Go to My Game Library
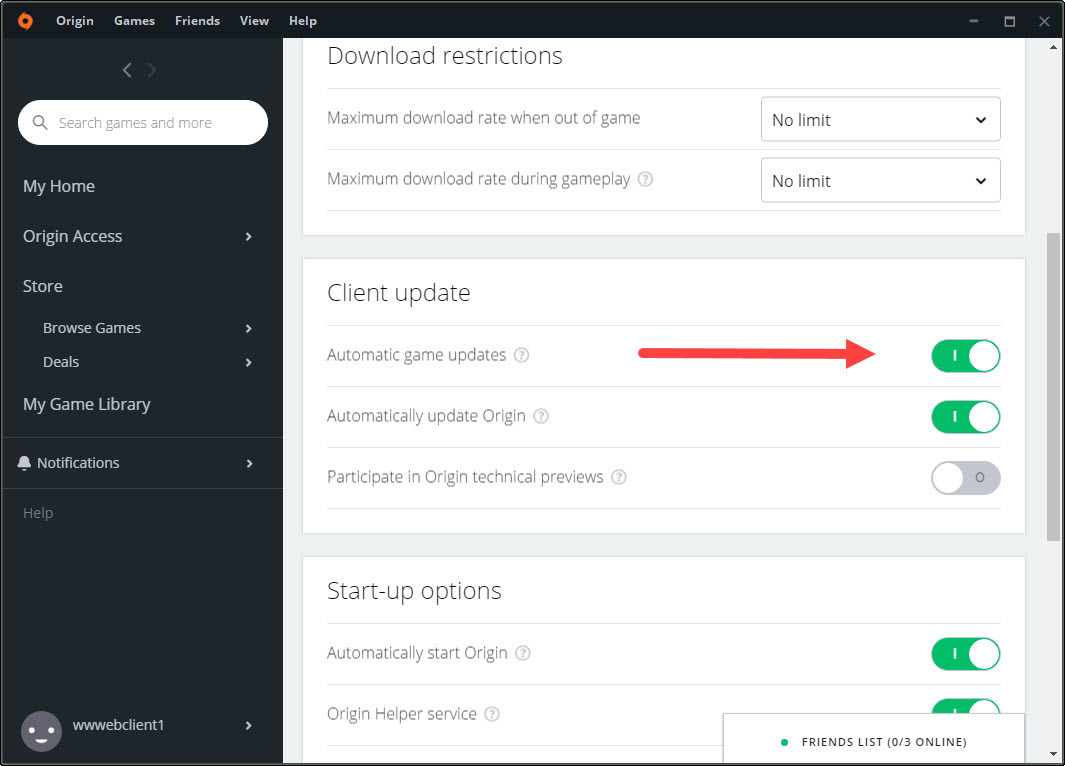 87,404
